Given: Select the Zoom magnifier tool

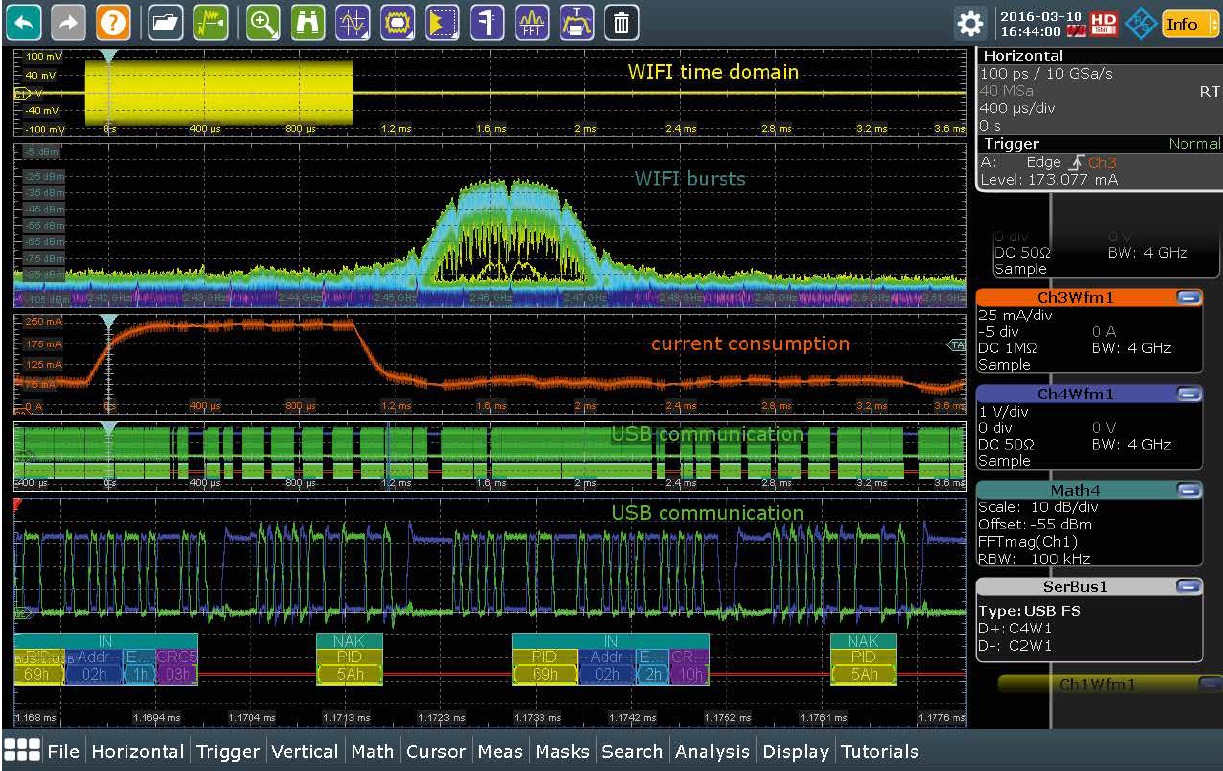Looking at the screenshot, I should tap(263, 22).
